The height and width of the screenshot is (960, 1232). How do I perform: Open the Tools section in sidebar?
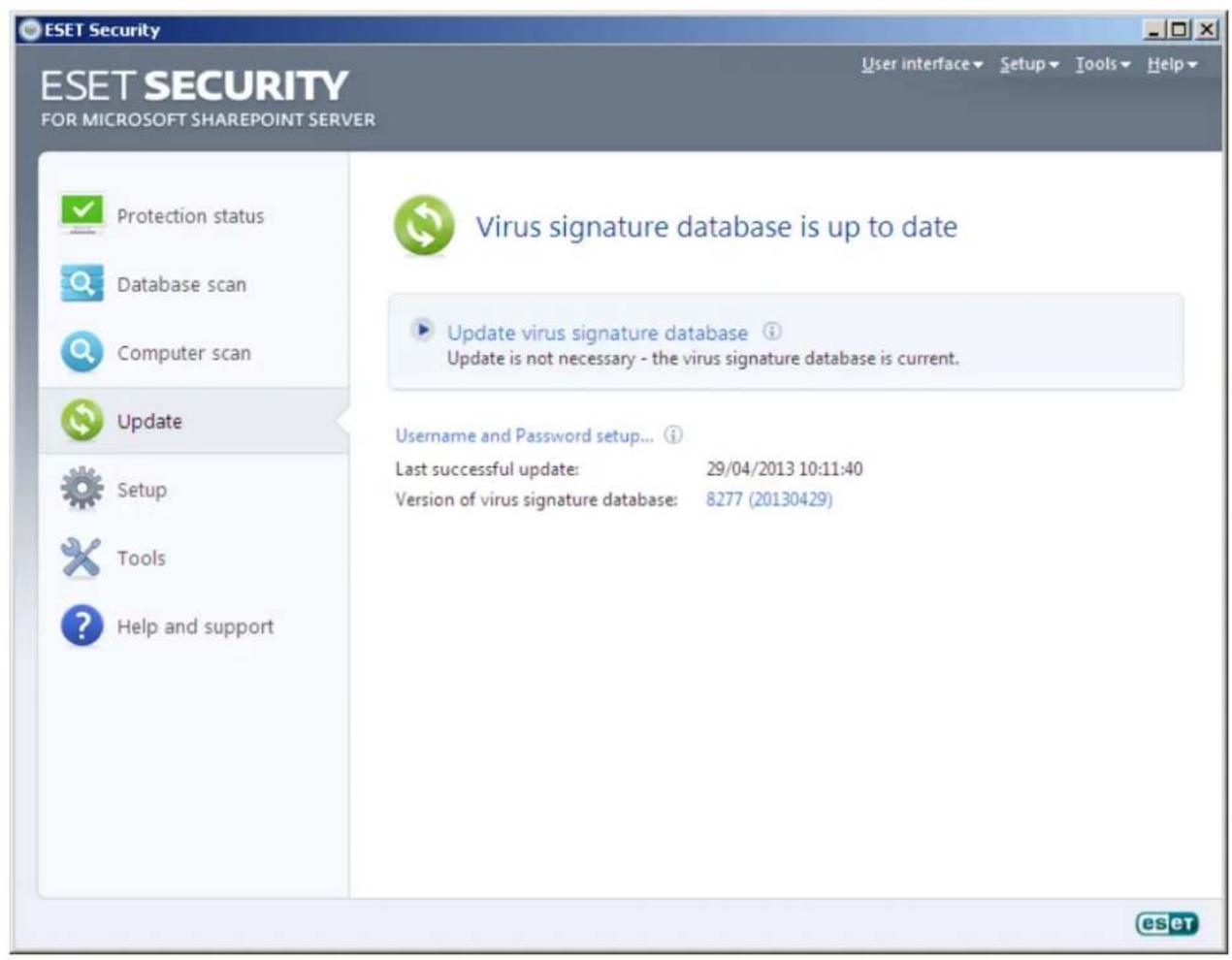pos(141,558)
